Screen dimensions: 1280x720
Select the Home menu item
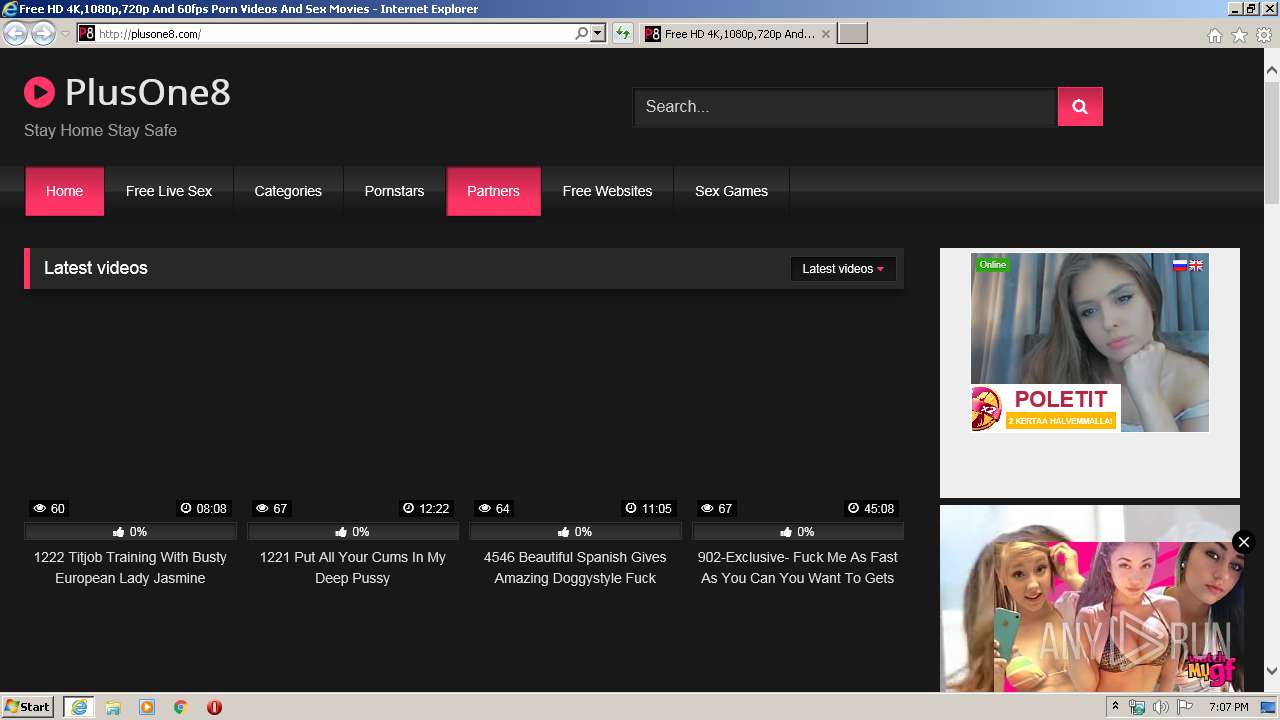64,191
